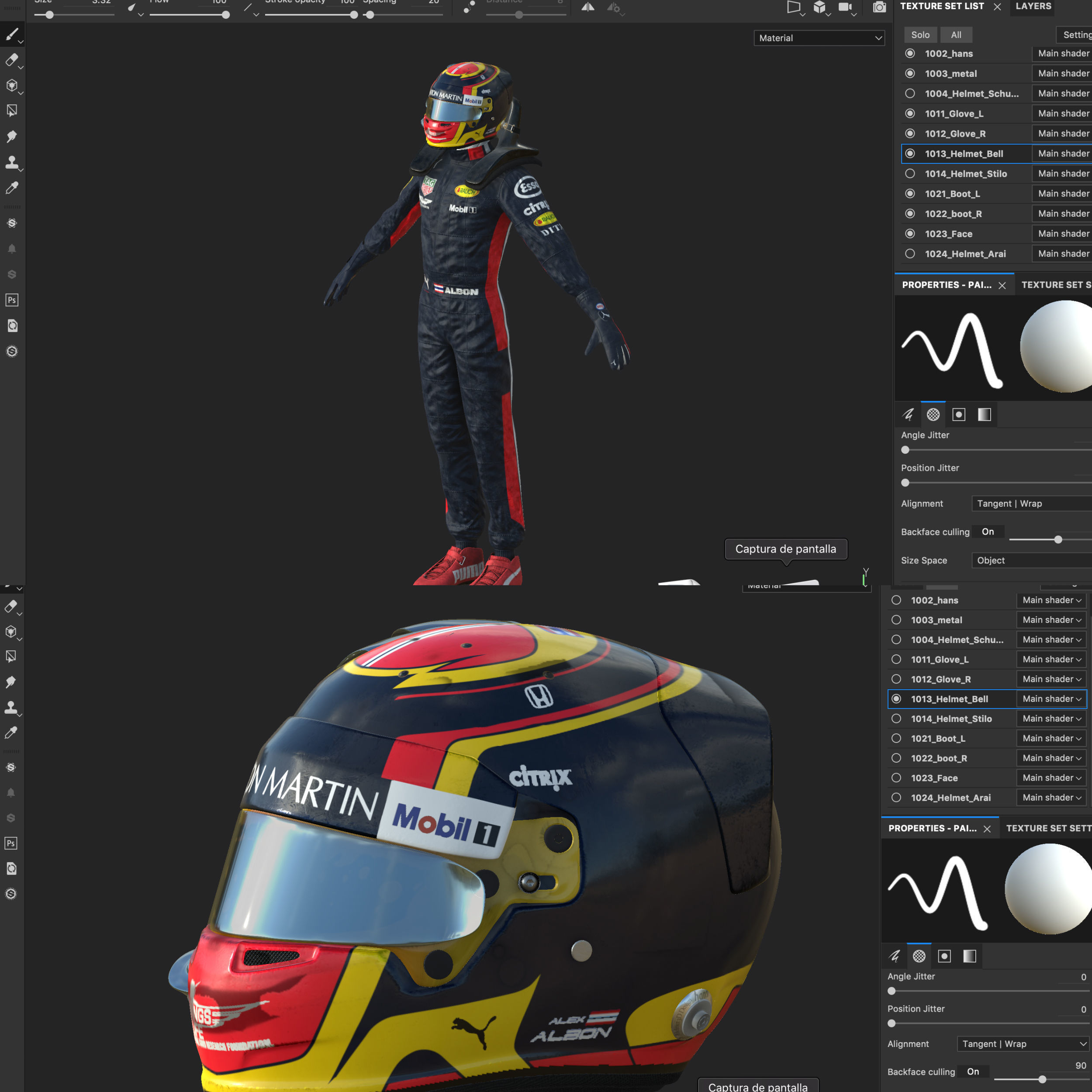Click the Ps Photoshop export icon in full-body driver view
The height and width of the screenshot is (1092, 1092).
click(x=12, y=300)
